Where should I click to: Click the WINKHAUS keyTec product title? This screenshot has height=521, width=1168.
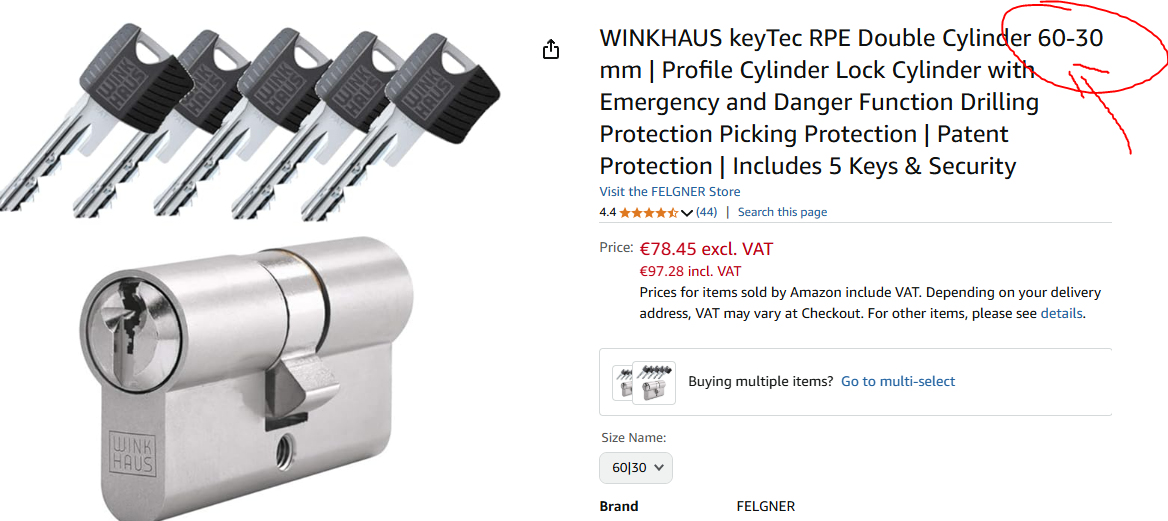[x=851, y=102]
